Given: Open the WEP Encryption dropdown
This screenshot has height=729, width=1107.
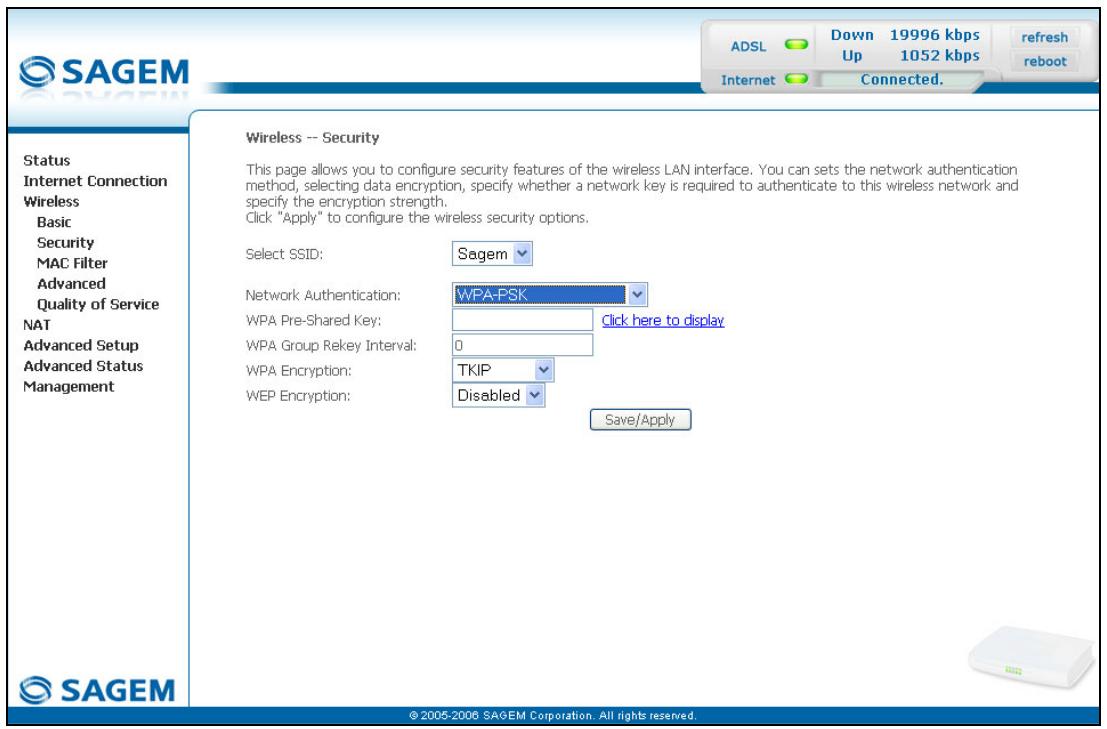Looking at the screenshot, I should pos(498,395).
